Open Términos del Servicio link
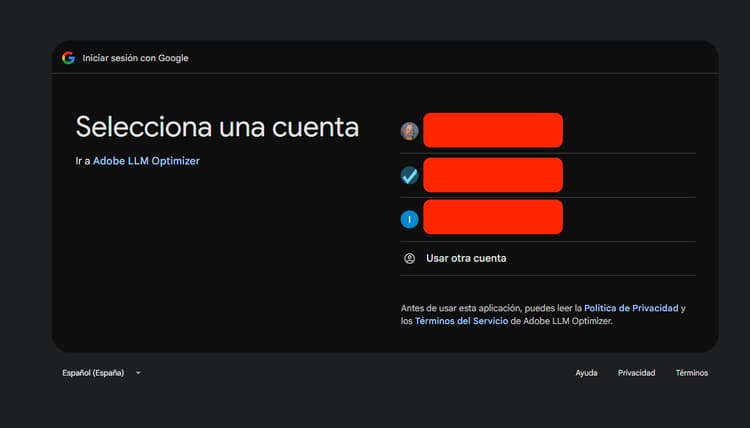750x428 pixels. tap(461, 321)
